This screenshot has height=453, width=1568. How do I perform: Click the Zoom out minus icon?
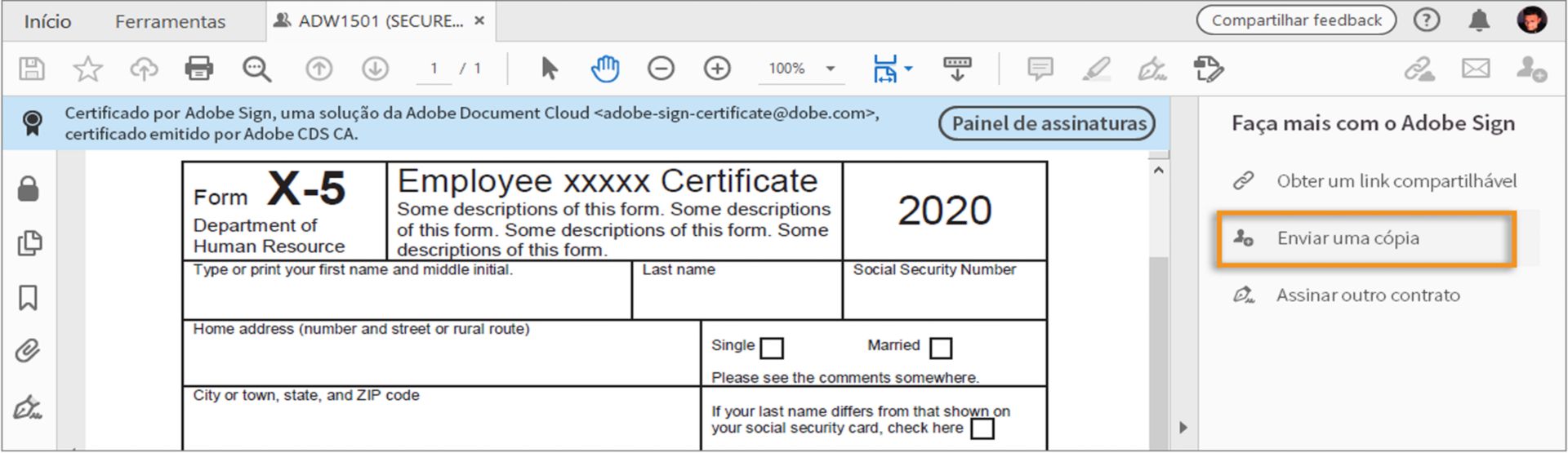coord(661,69)
